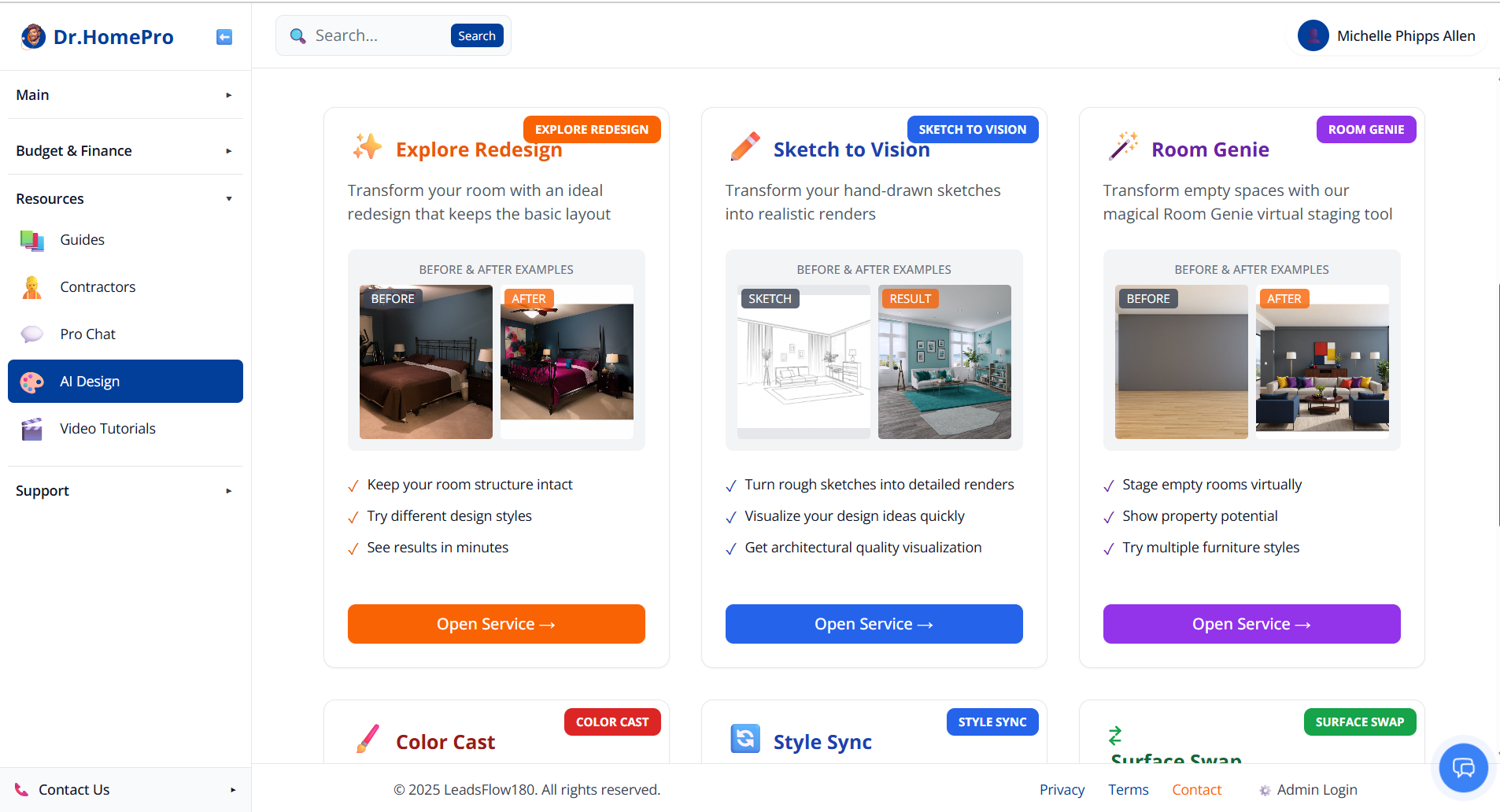This screenshot has height=812, width=1500.
Task: View the Room Genie AFTER example thumbnail
Action: pyautogui.click(x=1322, y=362)
